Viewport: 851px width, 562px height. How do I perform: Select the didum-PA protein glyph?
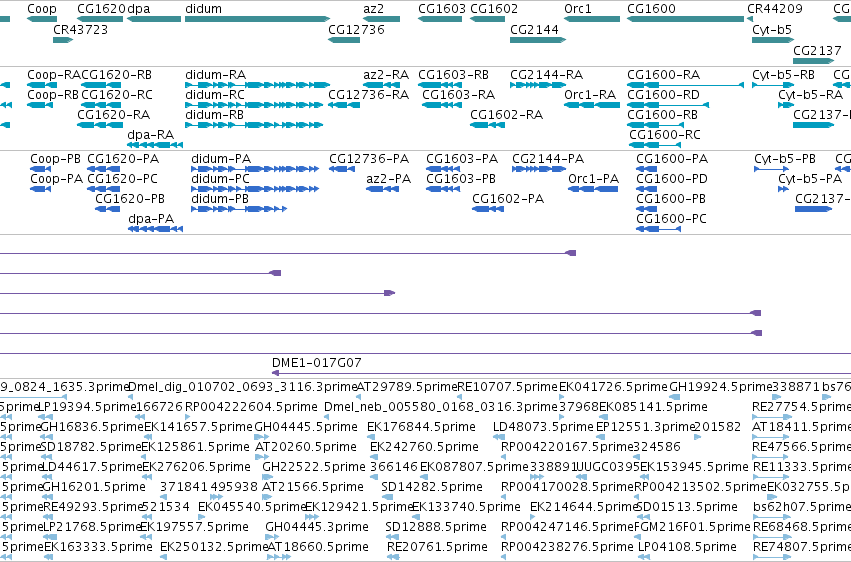255,169
